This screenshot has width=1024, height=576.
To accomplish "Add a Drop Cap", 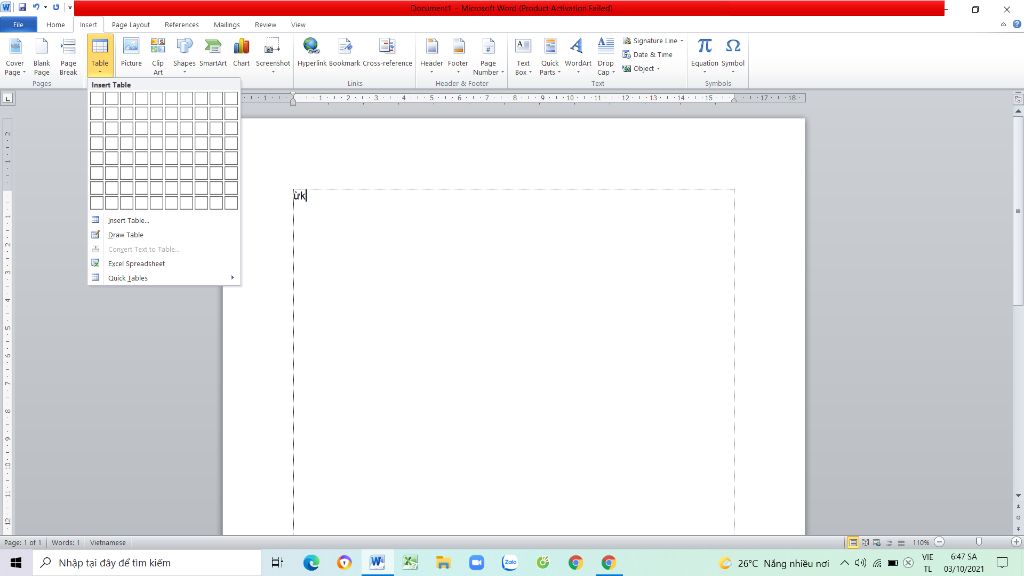I will click(605, 56).
